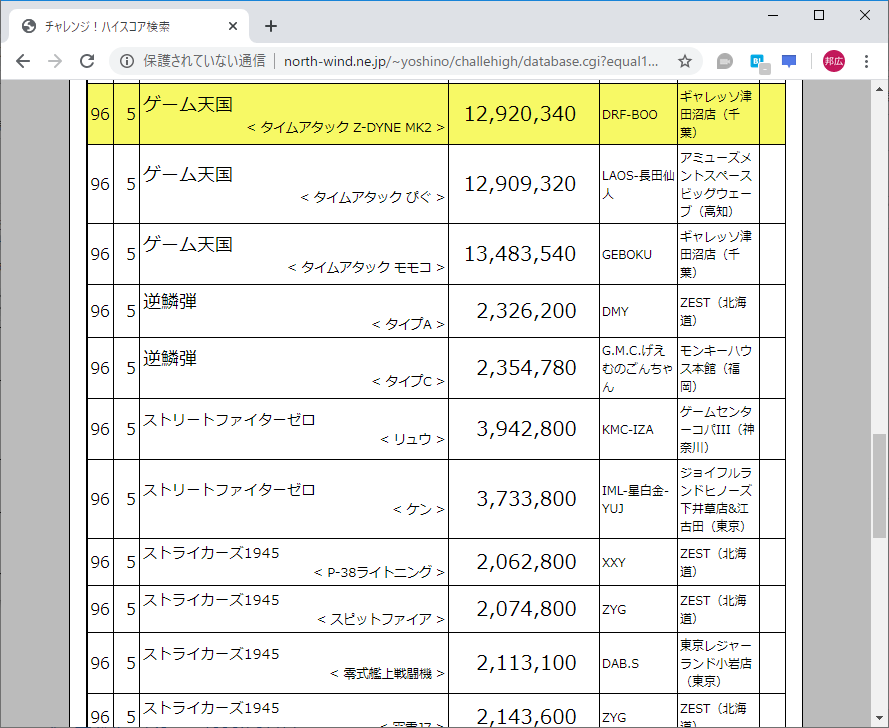
Task: Open the blue chat bubble extension
Action: click(789, 61)
